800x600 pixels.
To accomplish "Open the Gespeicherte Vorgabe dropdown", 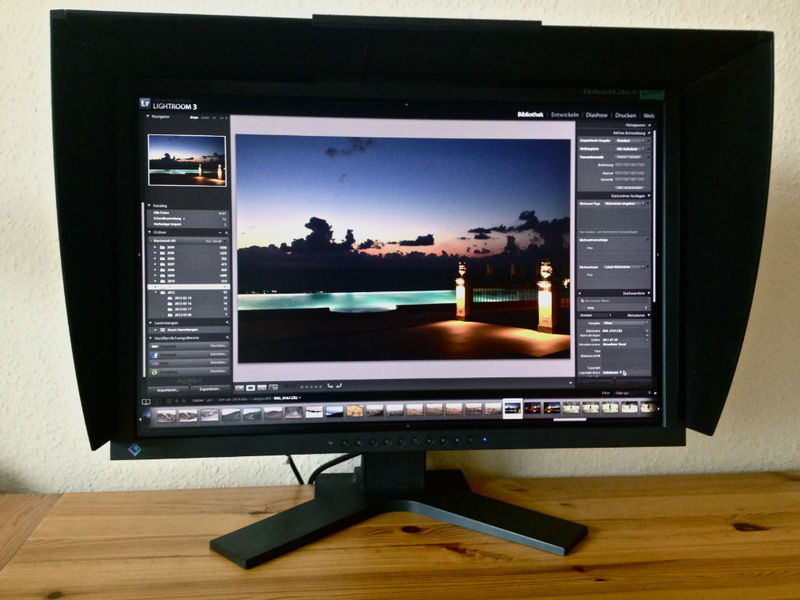I will coord(633,140).
